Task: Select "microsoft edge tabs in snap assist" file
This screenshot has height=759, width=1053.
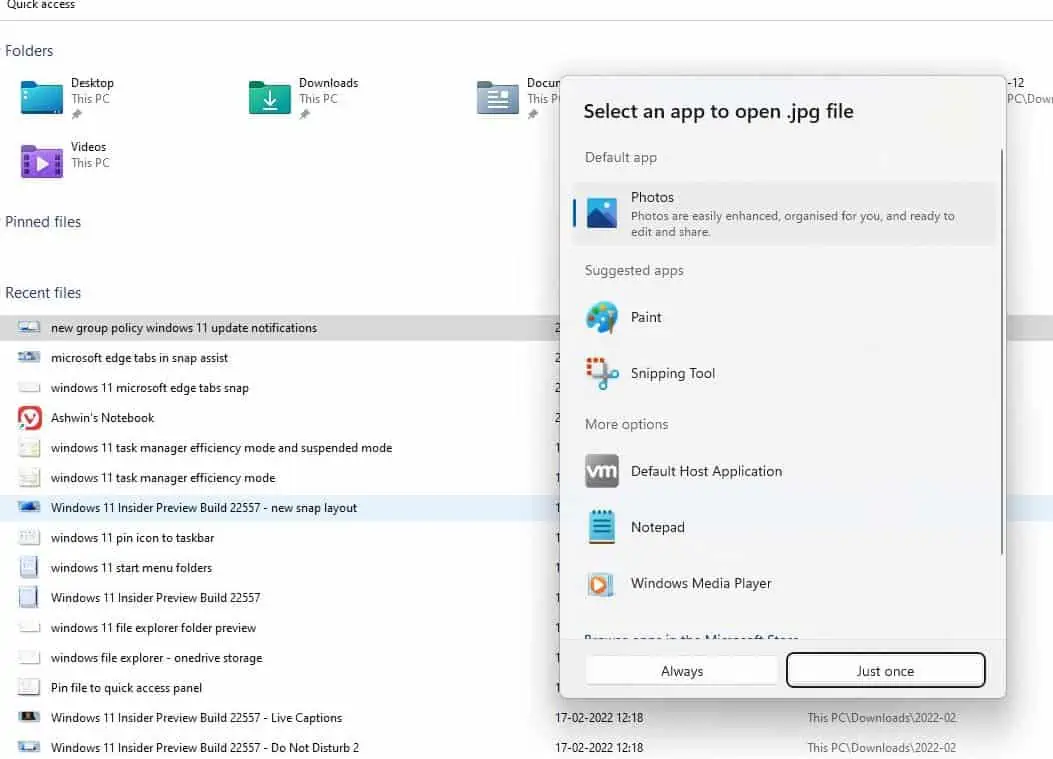Action: coord(140,358)
